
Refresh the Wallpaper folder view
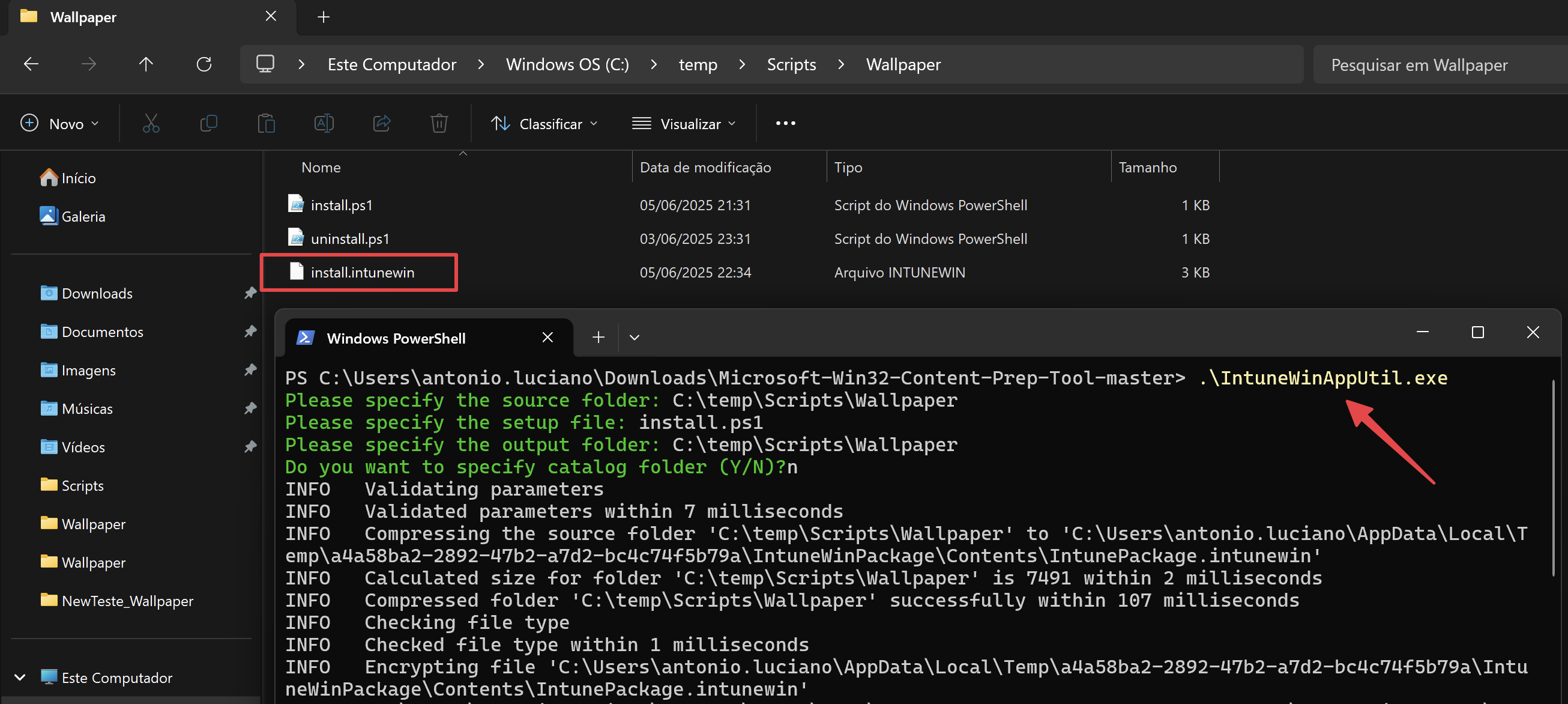tap(204, 64)
